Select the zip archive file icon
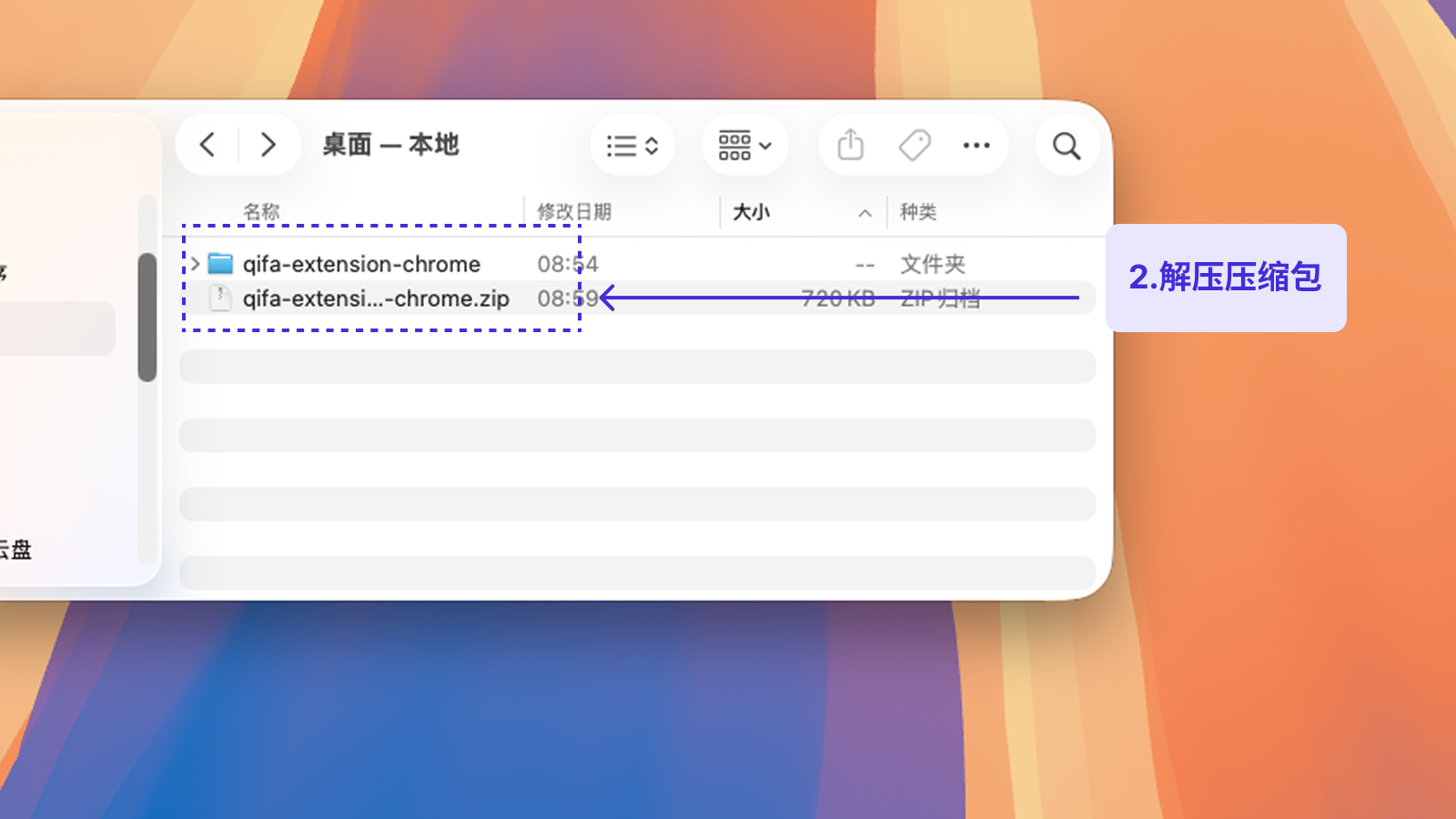The image size is (1456, 819). point(220,298)
